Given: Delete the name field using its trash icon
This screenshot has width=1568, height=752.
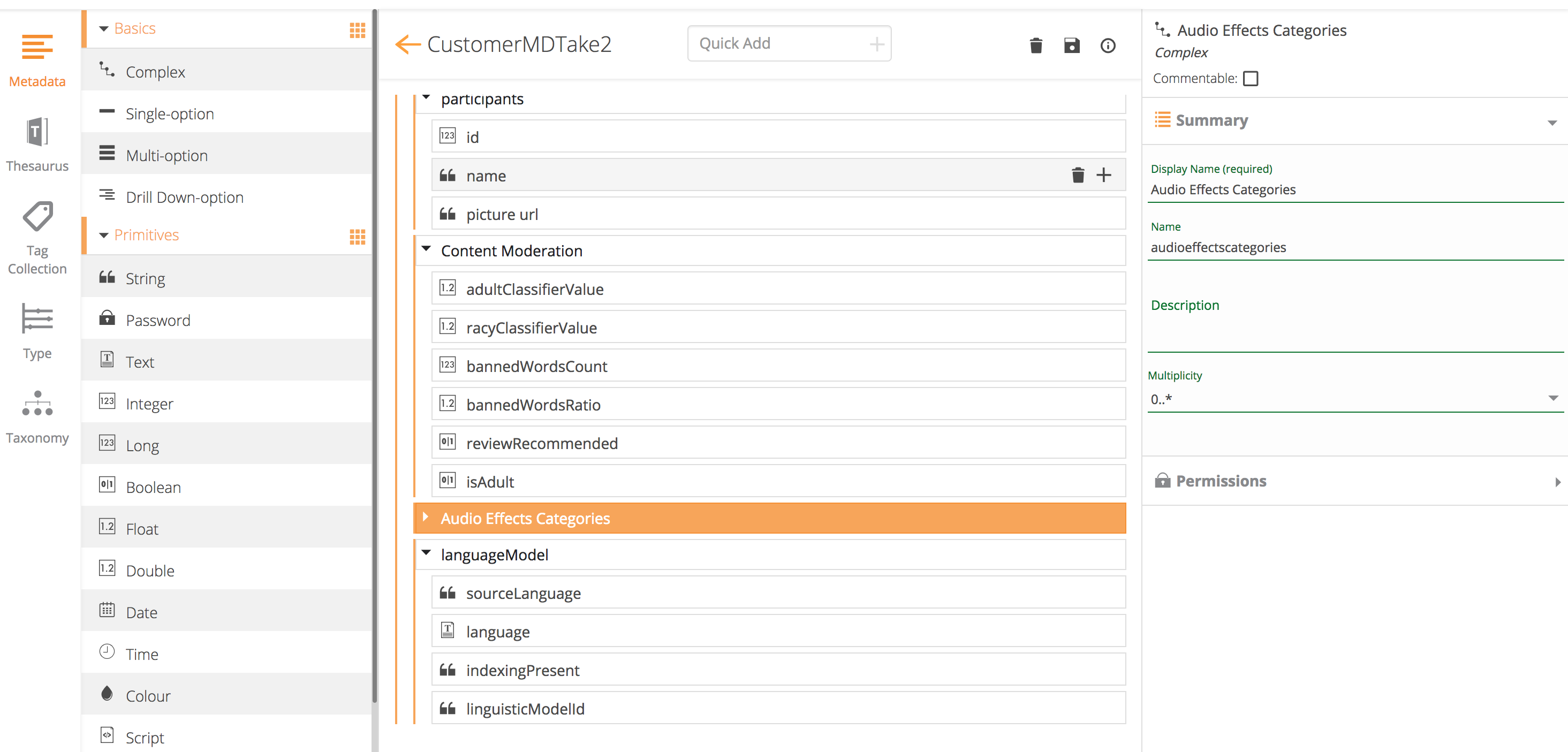Looking at the screenshot, I should click(1078, 175).
